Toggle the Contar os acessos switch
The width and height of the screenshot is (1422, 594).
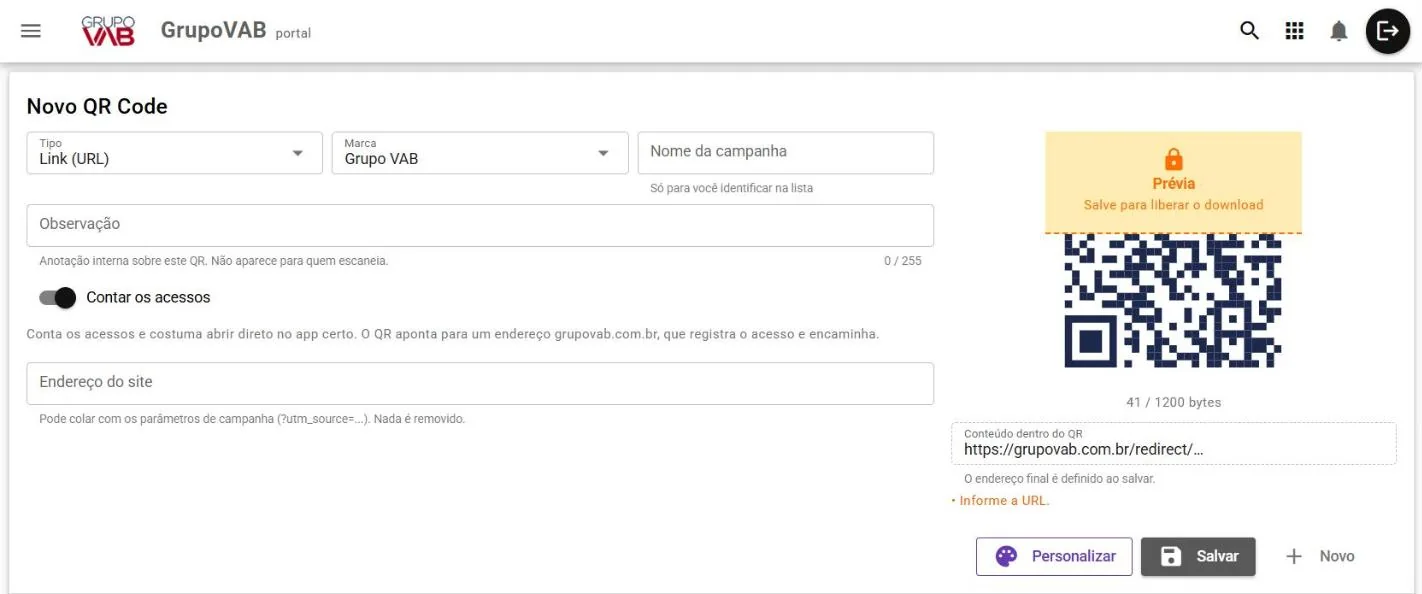[x=58, y=297]
